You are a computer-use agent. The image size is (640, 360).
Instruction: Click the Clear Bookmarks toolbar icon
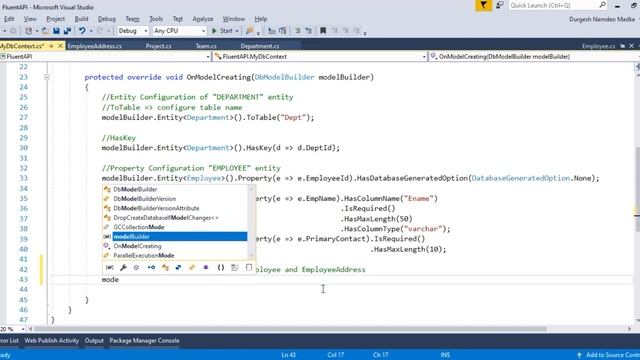coord(356,31)
